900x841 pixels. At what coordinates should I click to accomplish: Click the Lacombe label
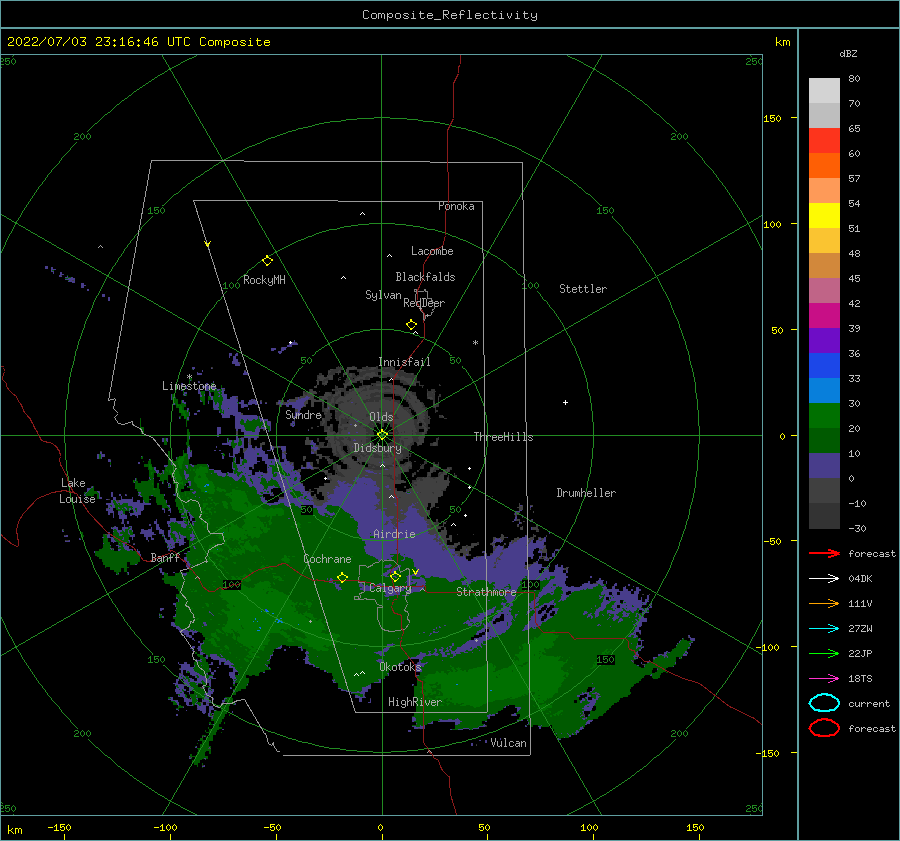tap(432, 251)
